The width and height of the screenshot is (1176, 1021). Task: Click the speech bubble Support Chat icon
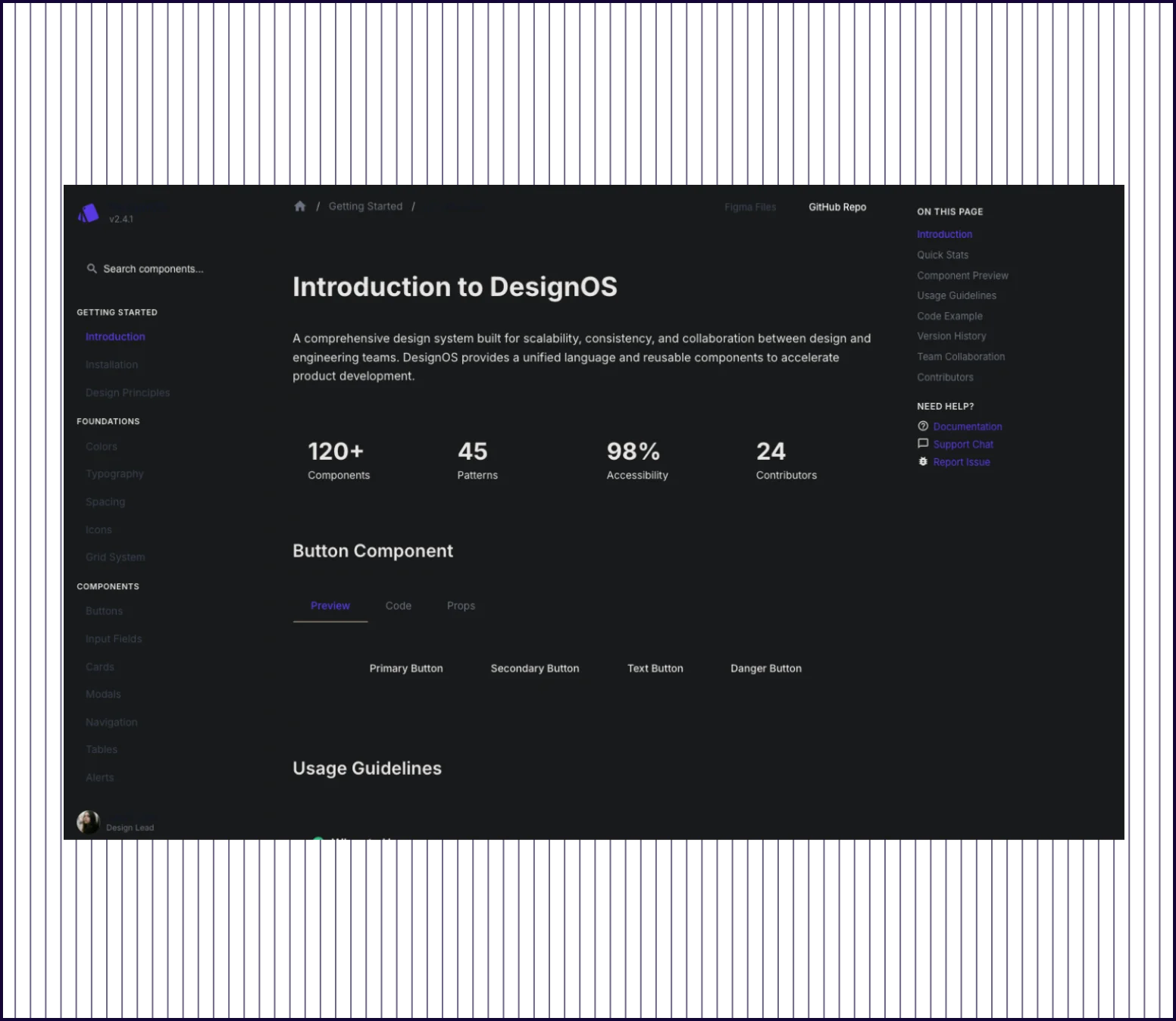[922, 444]
